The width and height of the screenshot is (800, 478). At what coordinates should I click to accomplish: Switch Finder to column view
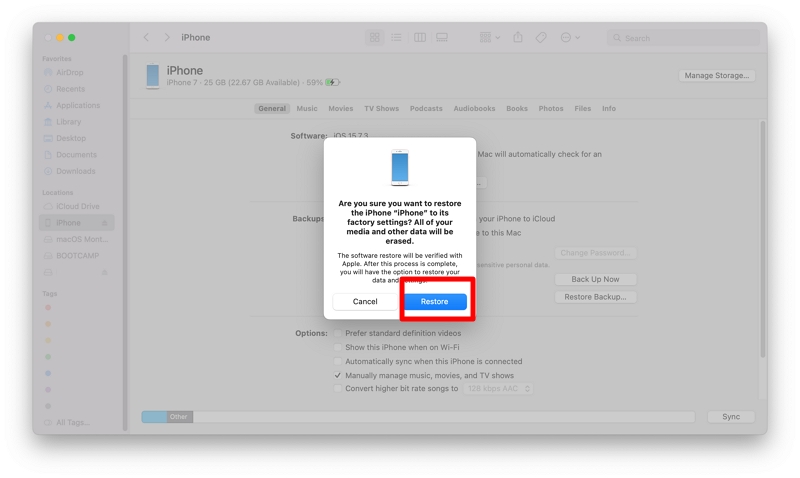click(x=420, y=38)
